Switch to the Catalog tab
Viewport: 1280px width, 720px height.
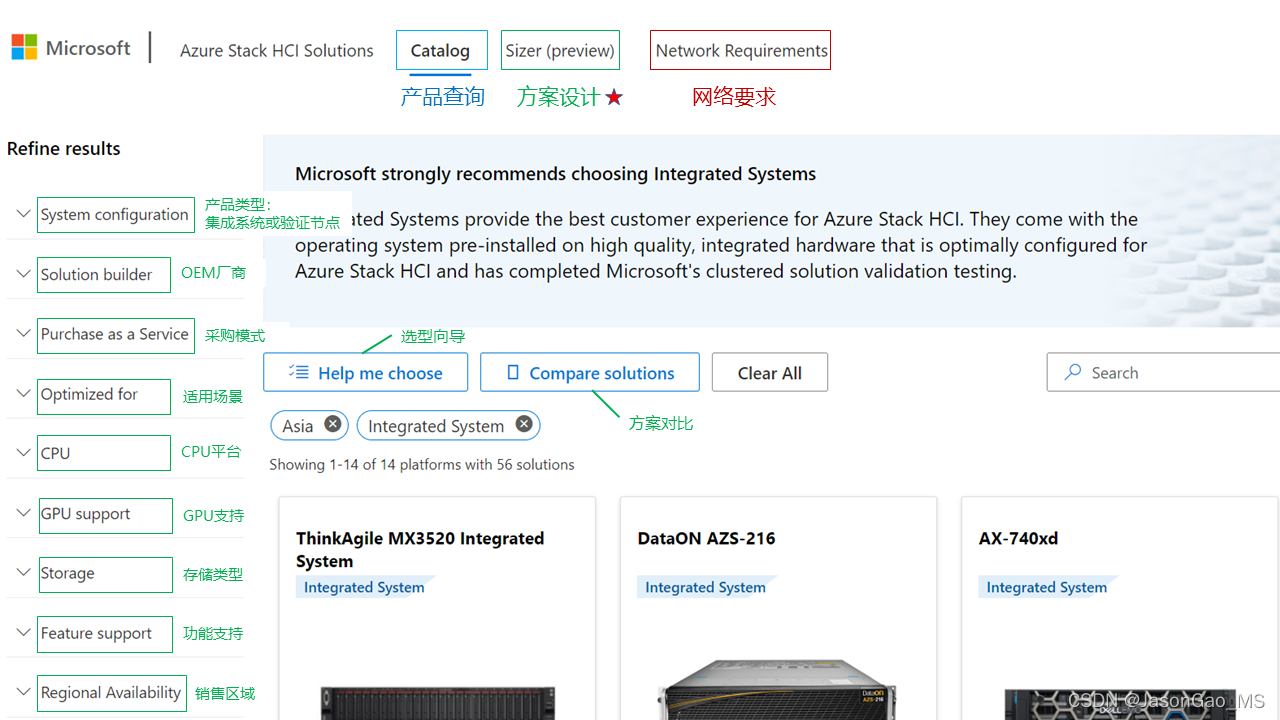point(441,50)
